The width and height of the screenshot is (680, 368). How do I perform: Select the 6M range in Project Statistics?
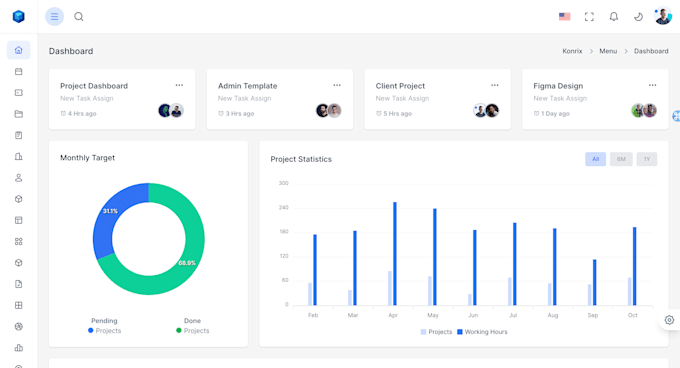pos(621,159)
